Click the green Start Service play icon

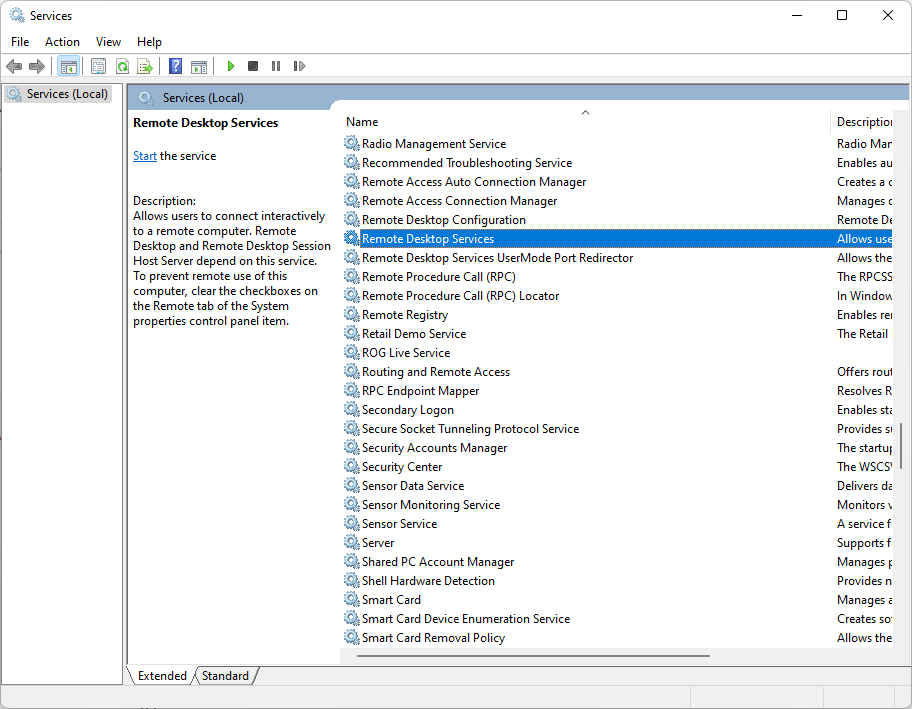(231, 66)
